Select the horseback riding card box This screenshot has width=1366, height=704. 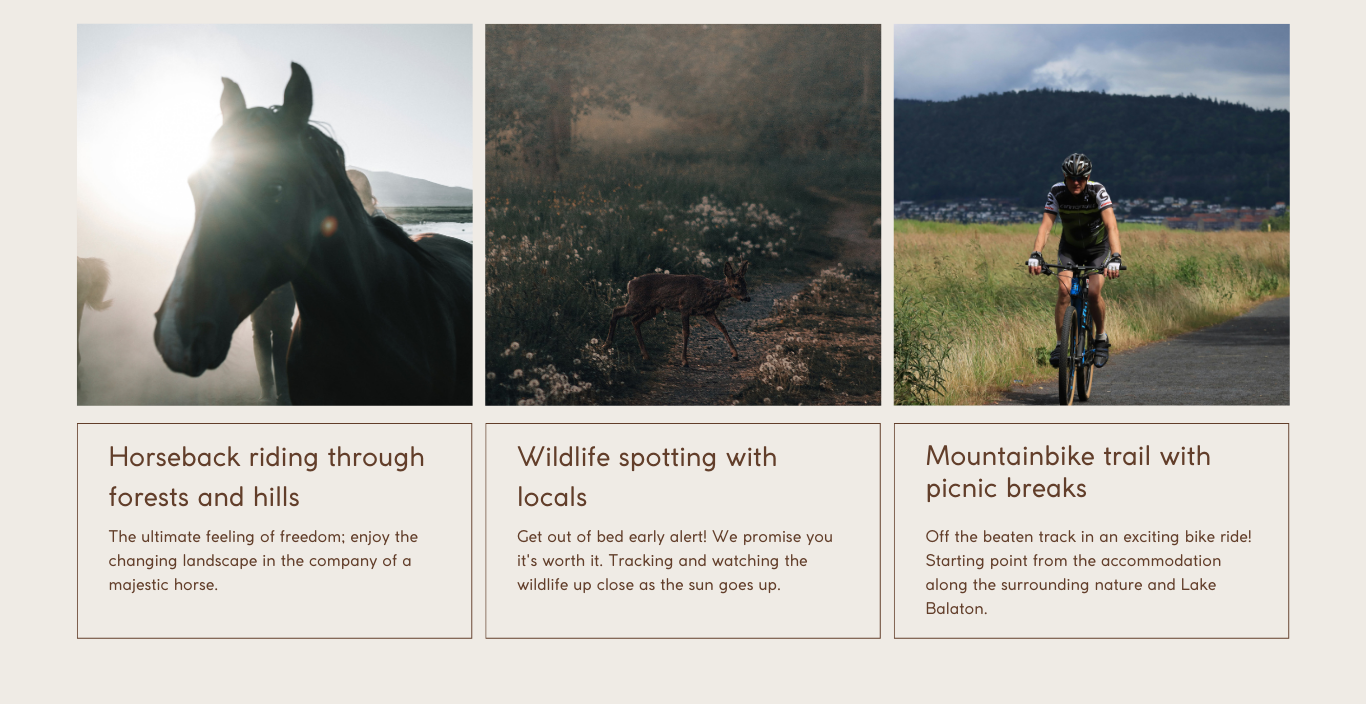(x=275, y=531)
